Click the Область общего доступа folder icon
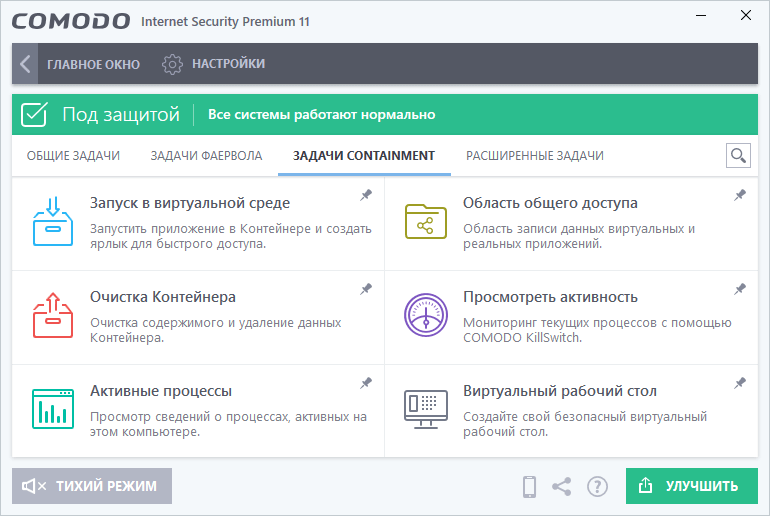This screenshot has height=516, width=770. tap(426, 221)
